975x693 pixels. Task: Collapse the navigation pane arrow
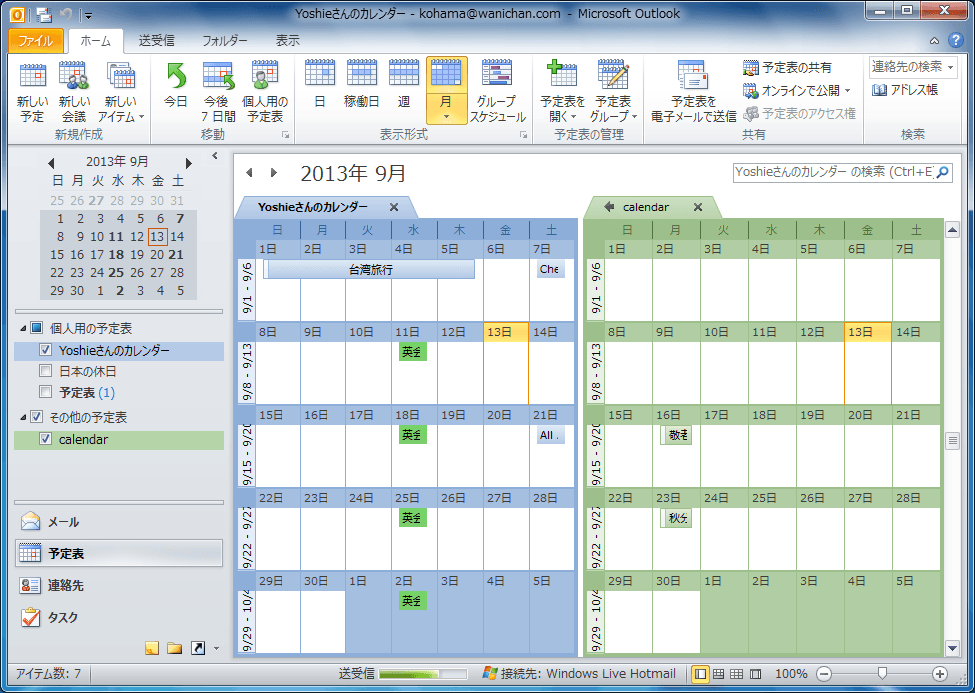[215, 156]
